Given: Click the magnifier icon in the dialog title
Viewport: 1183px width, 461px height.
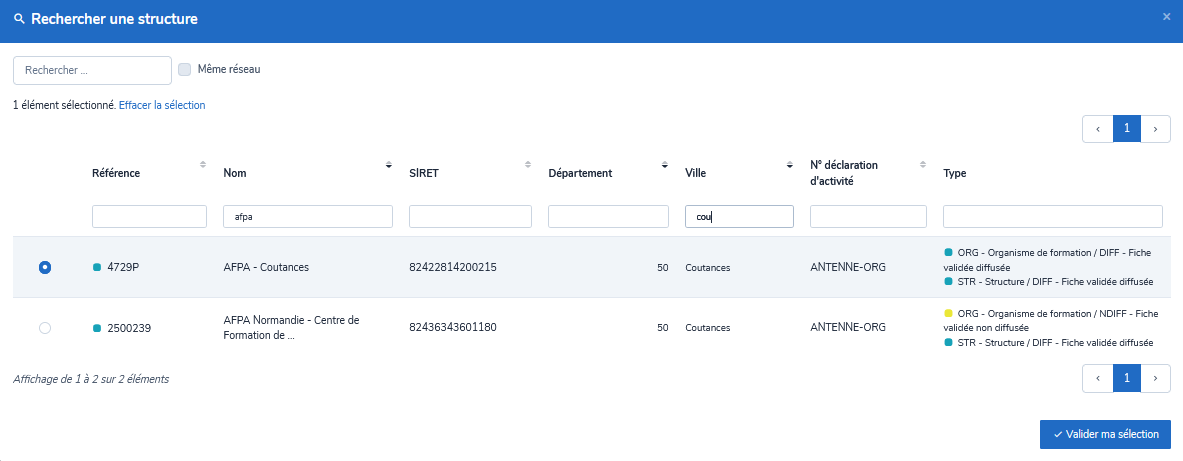Looking at the screenshot, I should (x=20, y=20).
